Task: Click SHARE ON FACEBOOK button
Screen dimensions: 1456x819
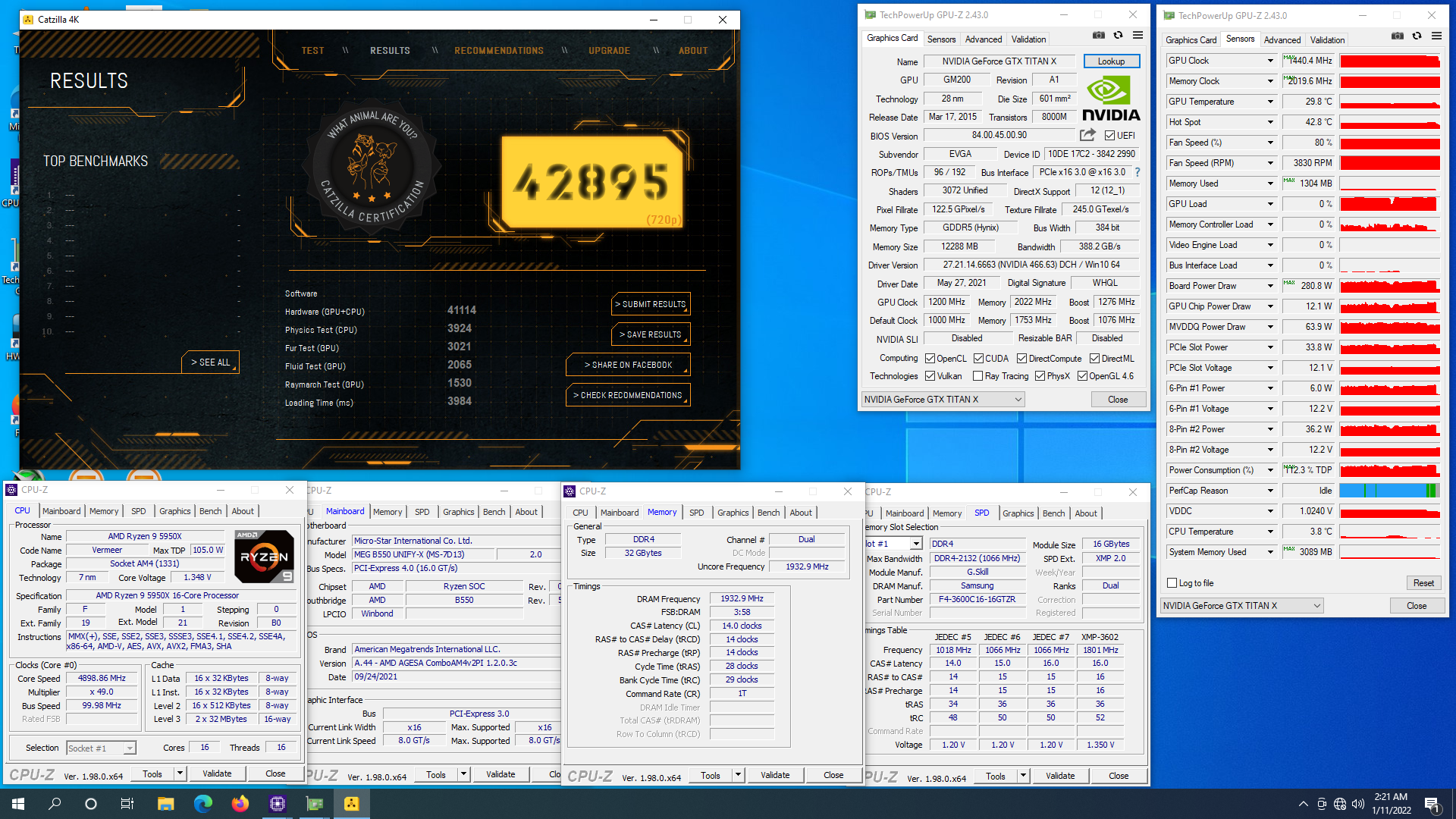Action: tap(628, 365)
